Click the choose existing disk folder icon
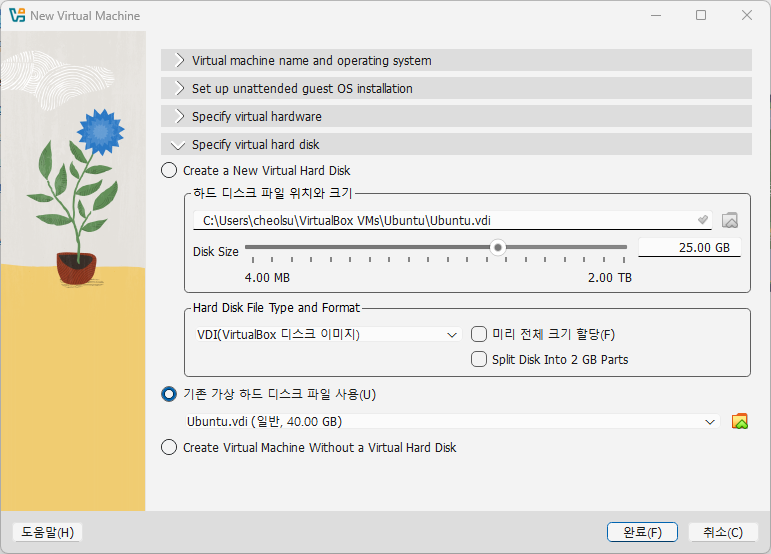Viewport: 771px width, 554px height. coord(740,421)
